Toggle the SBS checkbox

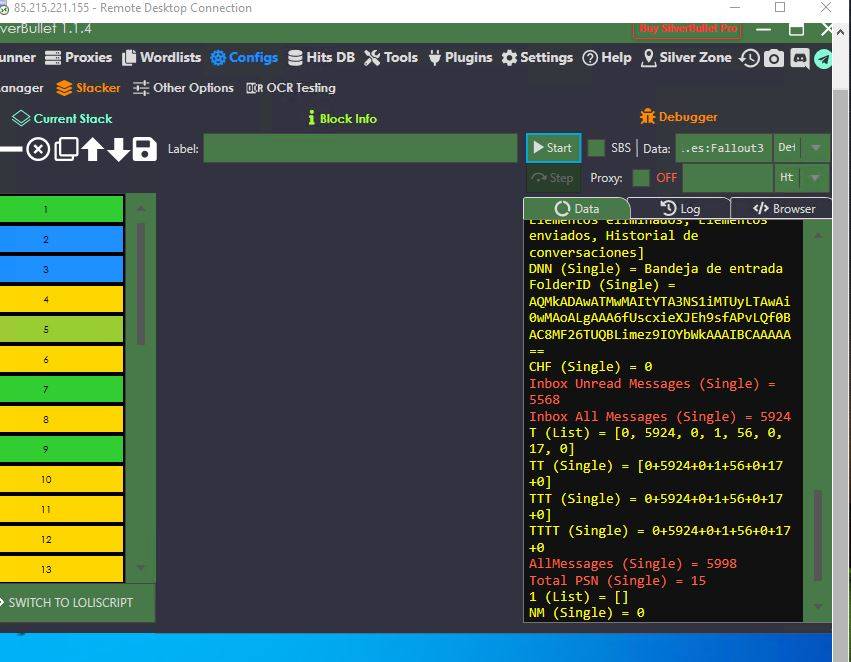[x=597, y=148]
